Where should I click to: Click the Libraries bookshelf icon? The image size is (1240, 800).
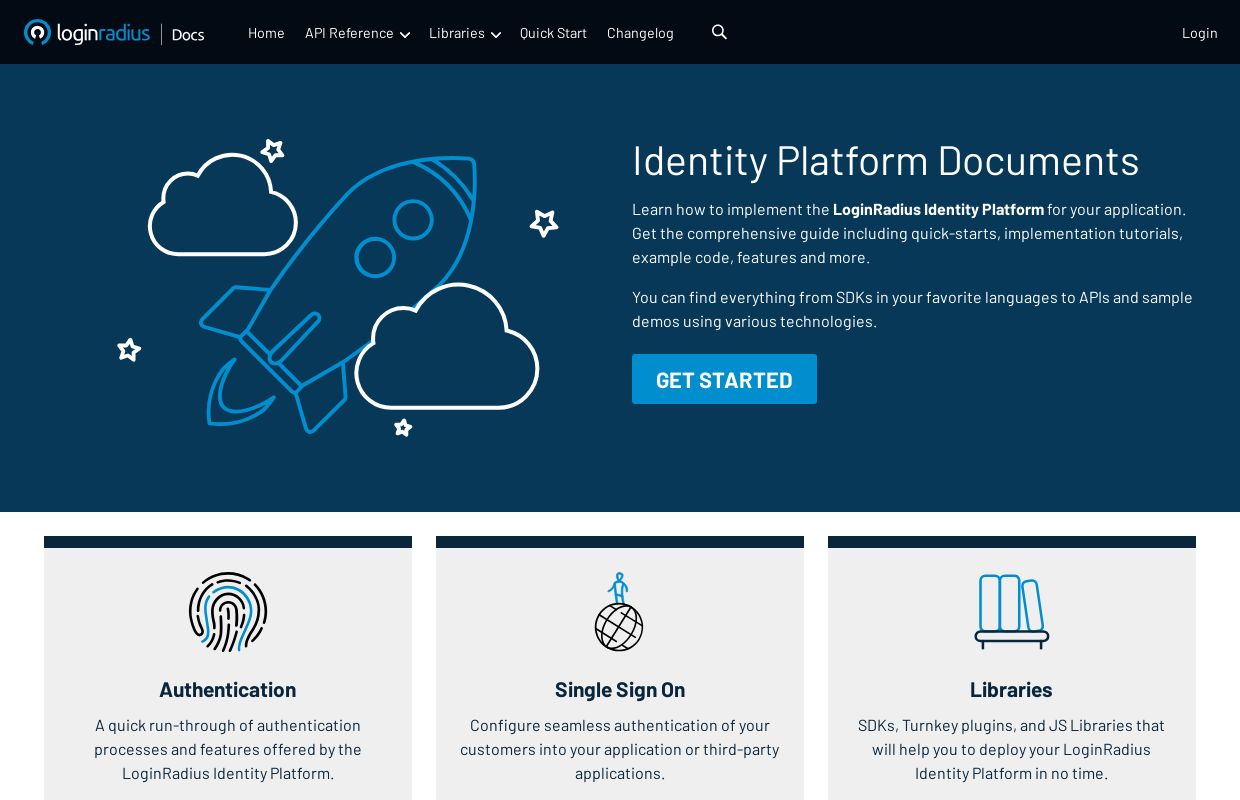point(1012,612)
